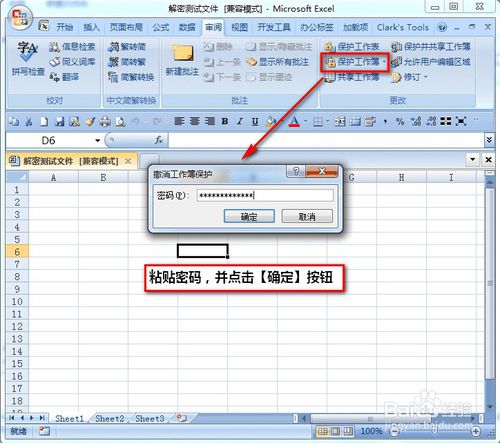500x443 pixels.
Task: Open the 公式 (Formulas) ribbon tab
Action: point(161,27)
